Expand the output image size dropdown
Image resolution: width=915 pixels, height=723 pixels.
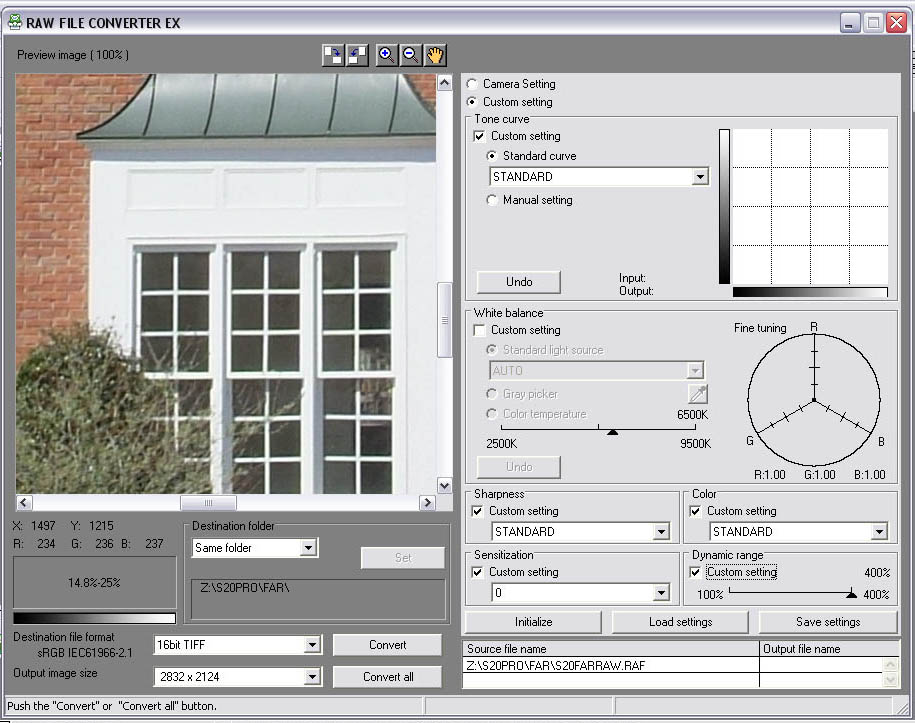pos(311,678)
